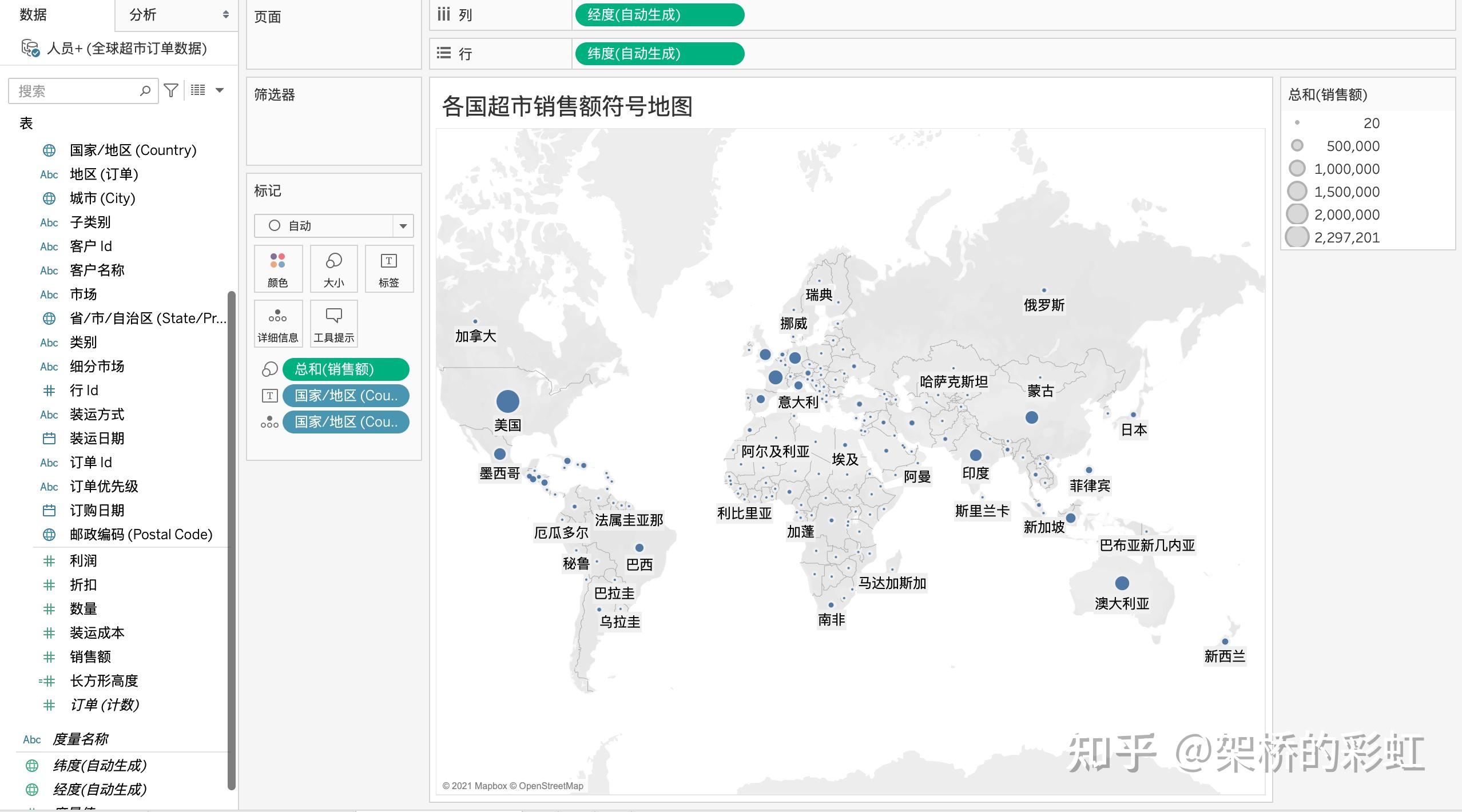Image resolution: width=1462 pixels, height=812 pixels.
Task: Click the United States (美国) sales bubble
Action: [x=507, y=401]
